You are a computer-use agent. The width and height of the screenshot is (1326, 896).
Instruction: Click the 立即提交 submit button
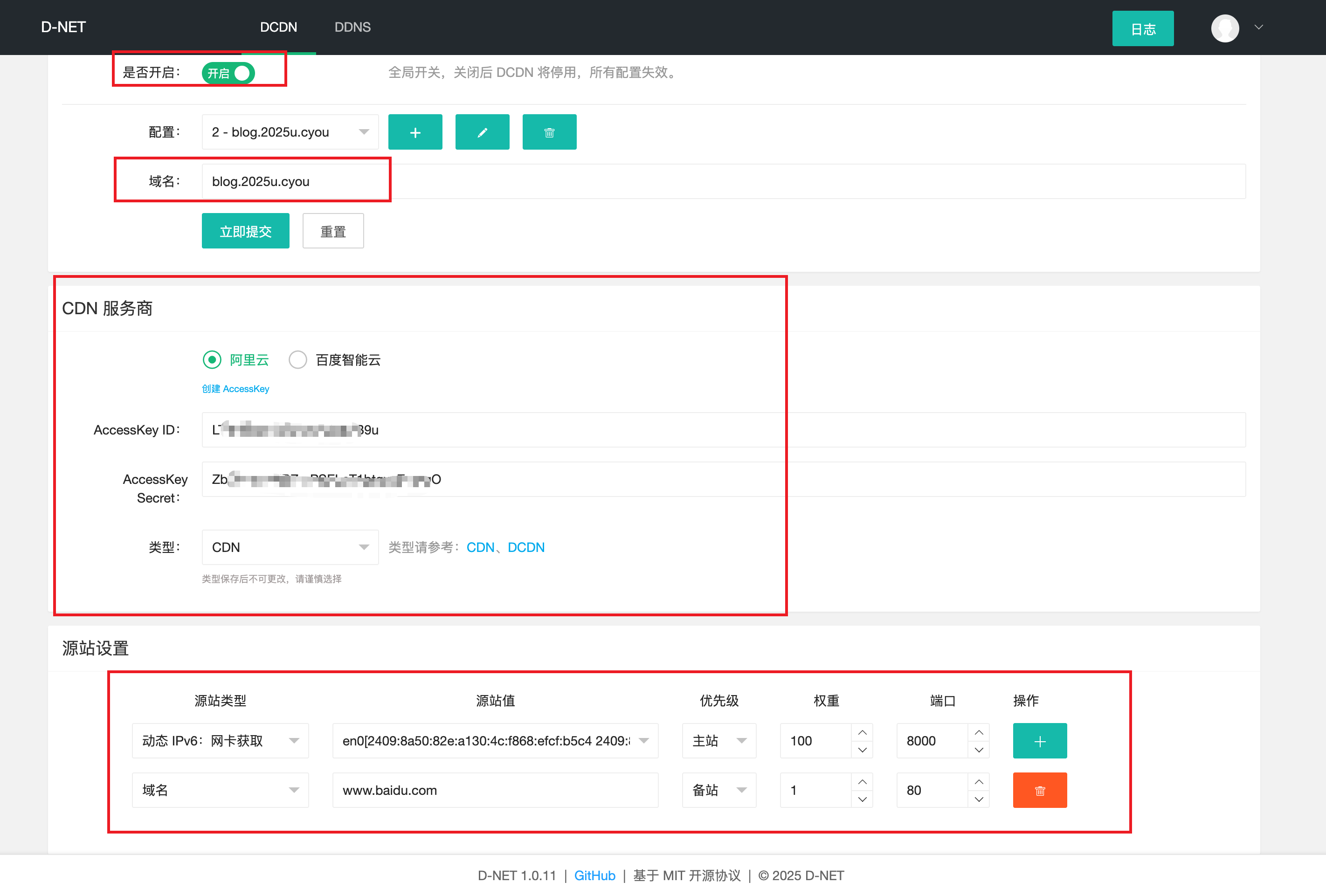point(245,231)
